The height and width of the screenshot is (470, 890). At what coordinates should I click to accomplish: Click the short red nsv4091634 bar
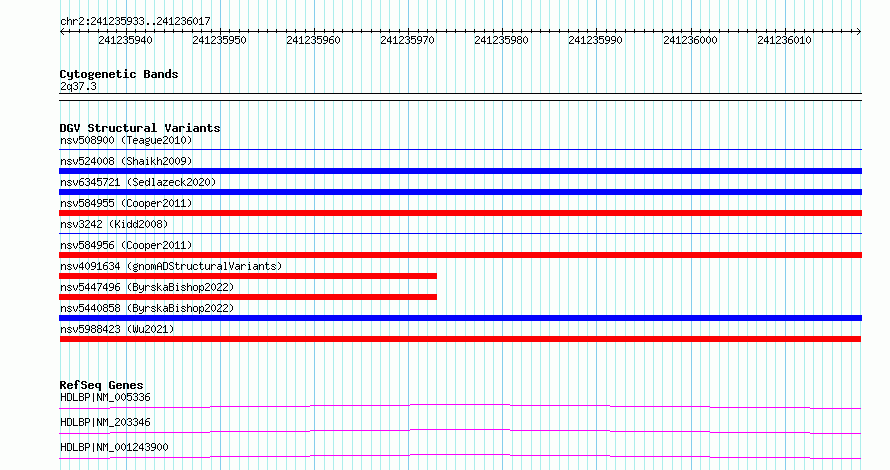(x=248, y=276)
